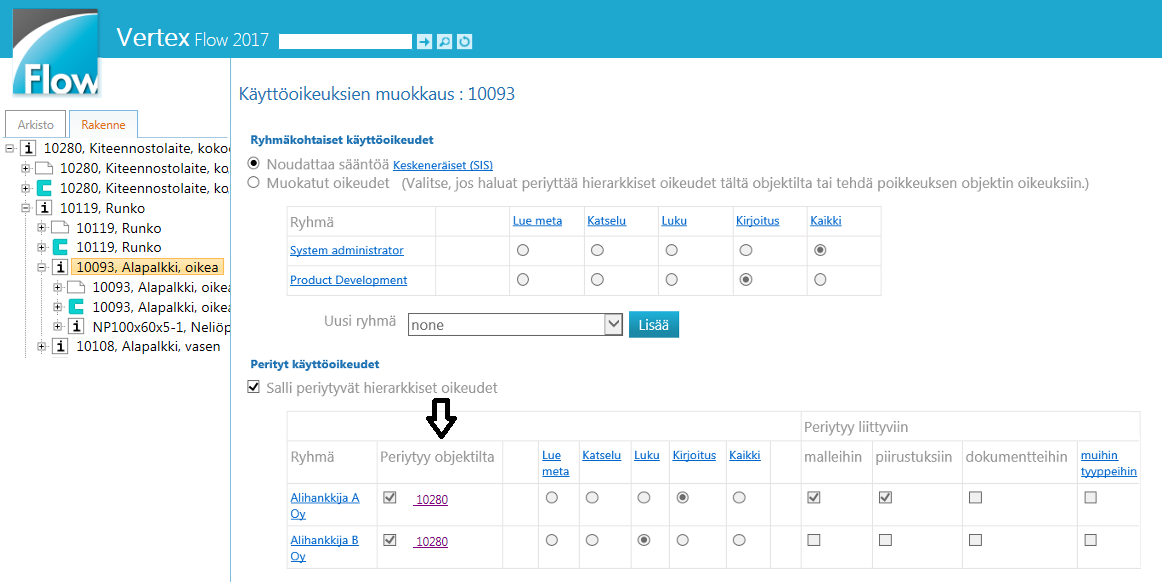Click the item icon of NP100x60x5-1 node
This screenshot has width=1162, height=582.
[x=76, y=327]
